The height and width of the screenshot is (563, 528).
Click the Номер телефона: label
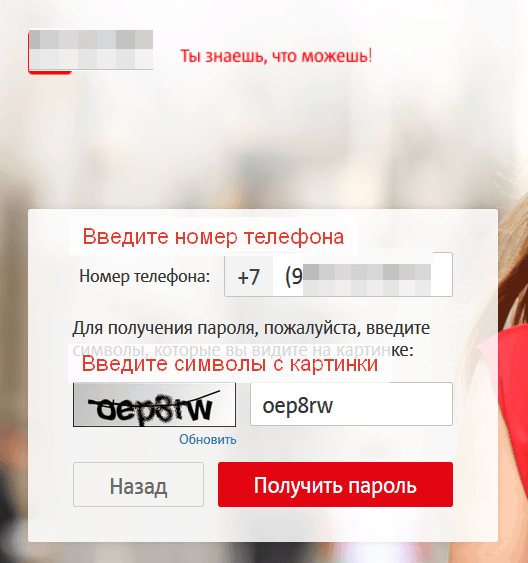145,276
